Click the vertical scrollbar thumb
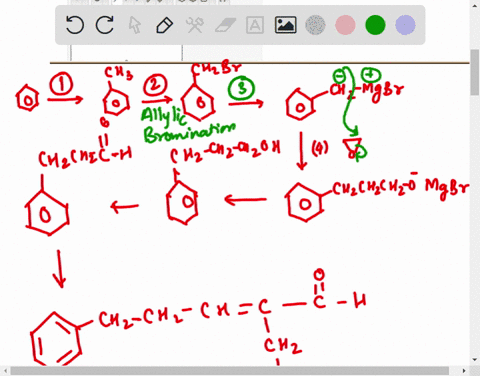Screen dimensions: 480x376 [x=475, y=72]
